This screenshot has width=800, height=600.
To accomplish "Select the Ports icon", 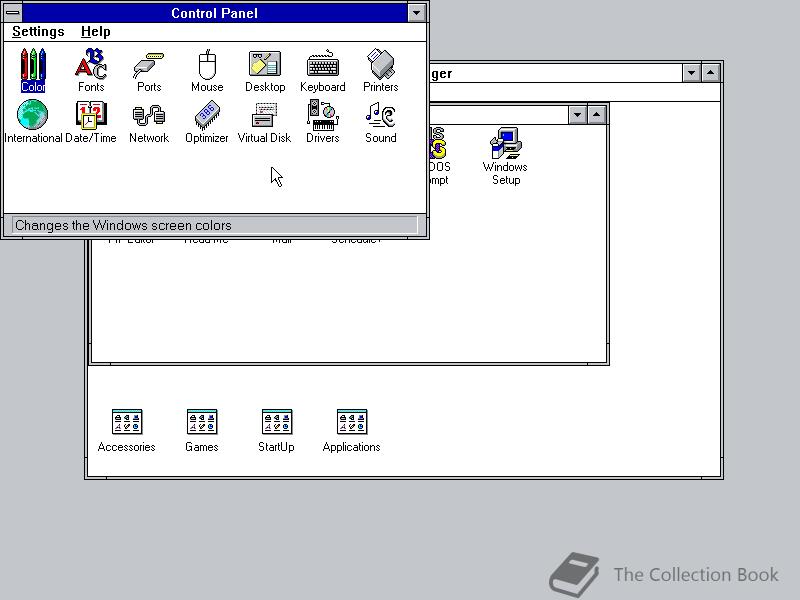I will pos(149,71).
